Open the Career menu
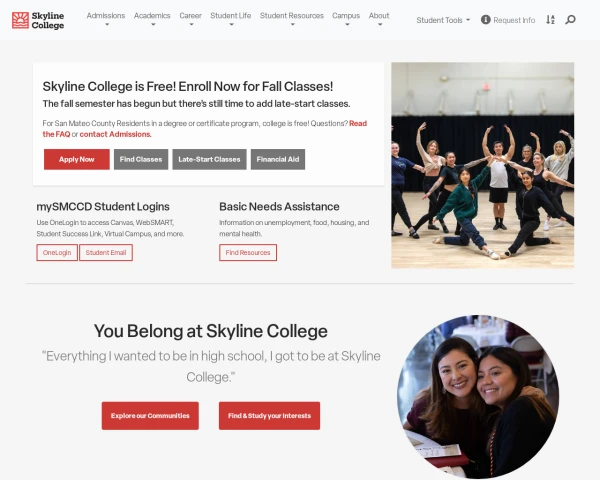Screen dimensions: 600x480 [191, 19]
